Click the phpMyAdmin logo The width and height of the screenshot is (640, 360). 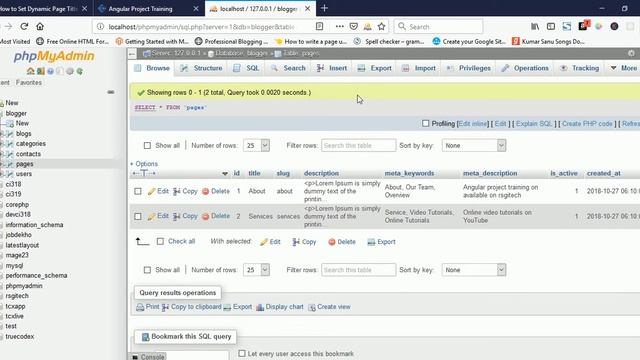click(x=54, y=56)
